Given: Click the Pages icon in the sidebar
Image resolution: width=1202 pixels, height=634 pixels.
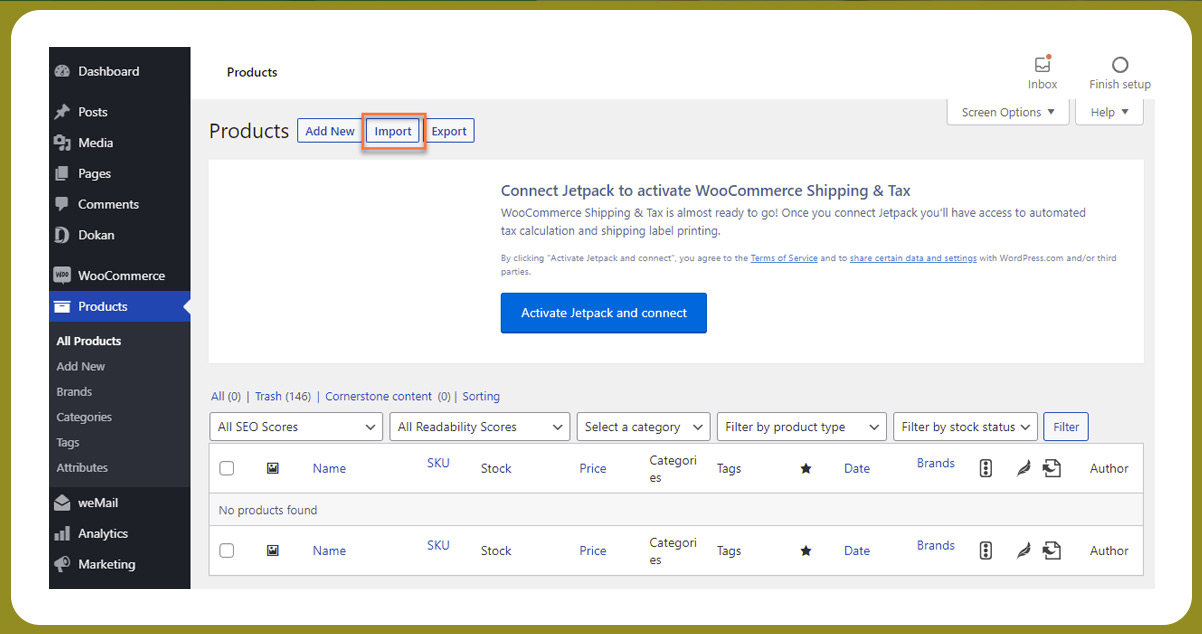Looking at the screenshot, I should pyautogui.click(x=62, y=174).
